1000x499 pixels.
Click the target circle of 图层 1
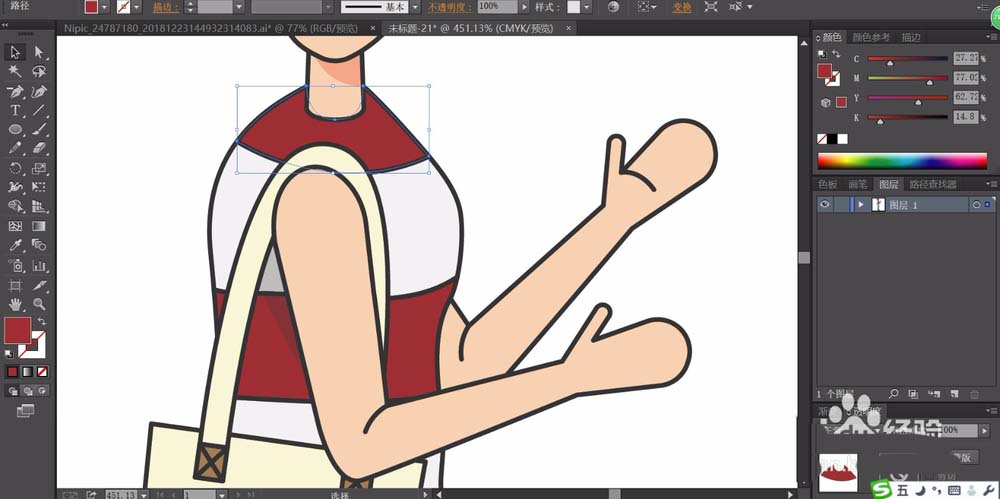pyautogui.click(x=976, y=204)
